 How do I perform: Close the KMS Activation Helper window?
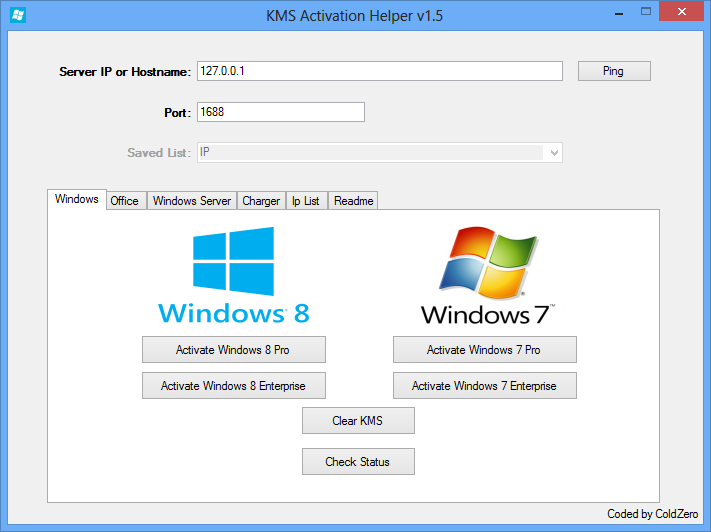682,12
